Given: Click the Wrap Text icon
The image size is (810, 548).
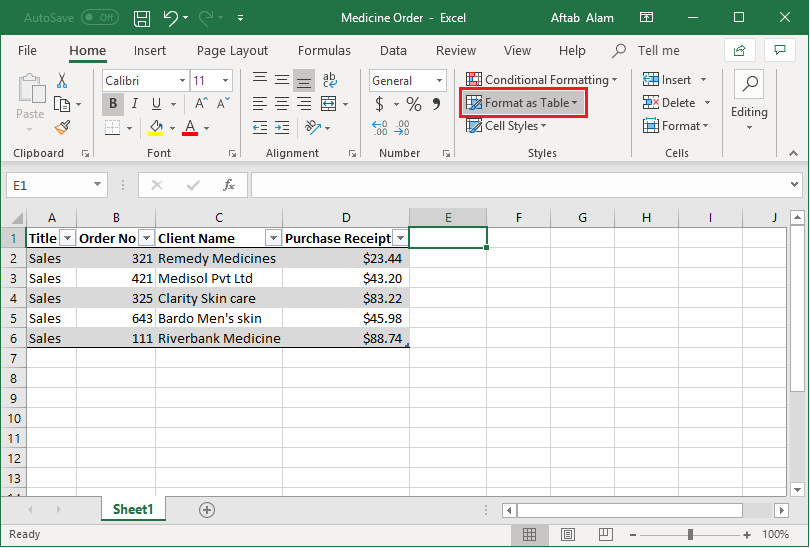Looking at the screenshot, I should pyautogui.click(x=330, y=80).
